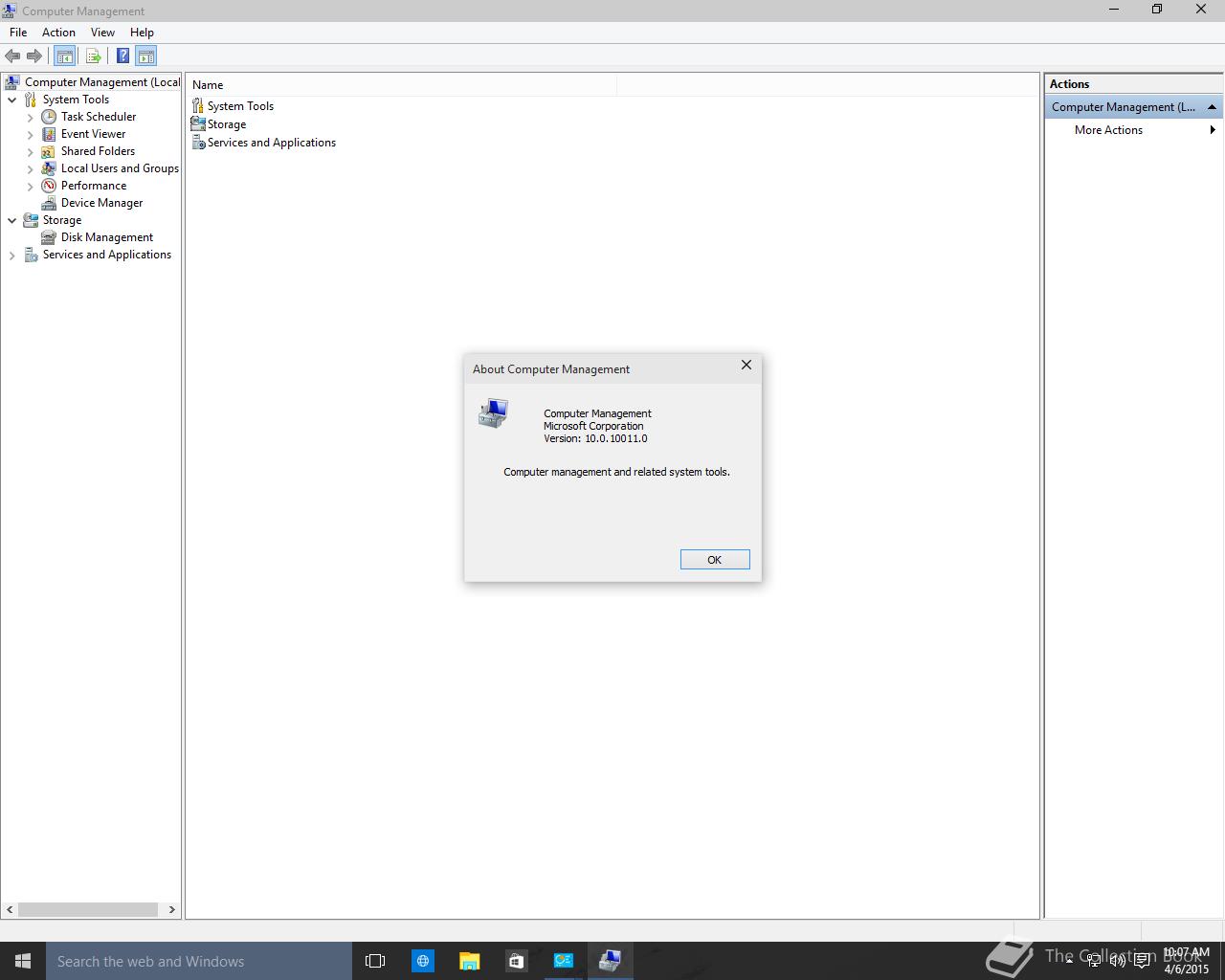Open the File menu

coord(18,32)
